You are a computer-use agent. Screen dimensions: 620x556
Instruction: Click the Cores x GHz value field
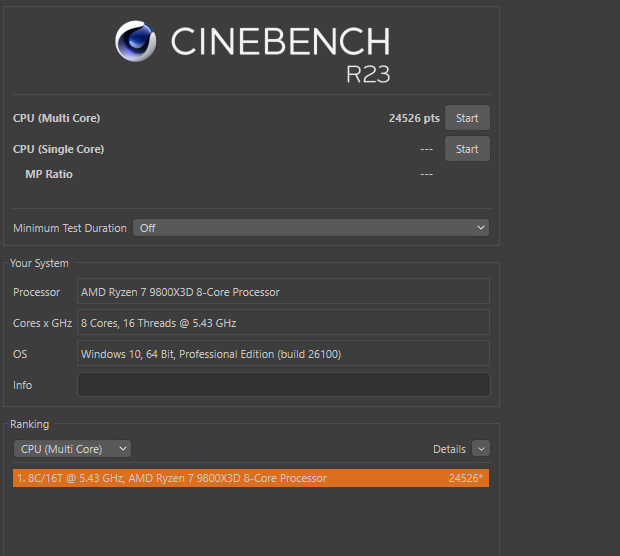[284, 322]
